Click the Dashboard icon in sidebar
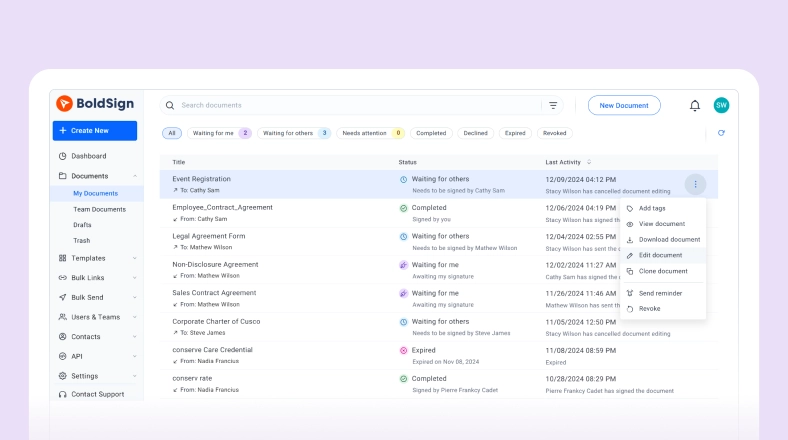Screen dimensions: 788x440 [x=63, y=156]
